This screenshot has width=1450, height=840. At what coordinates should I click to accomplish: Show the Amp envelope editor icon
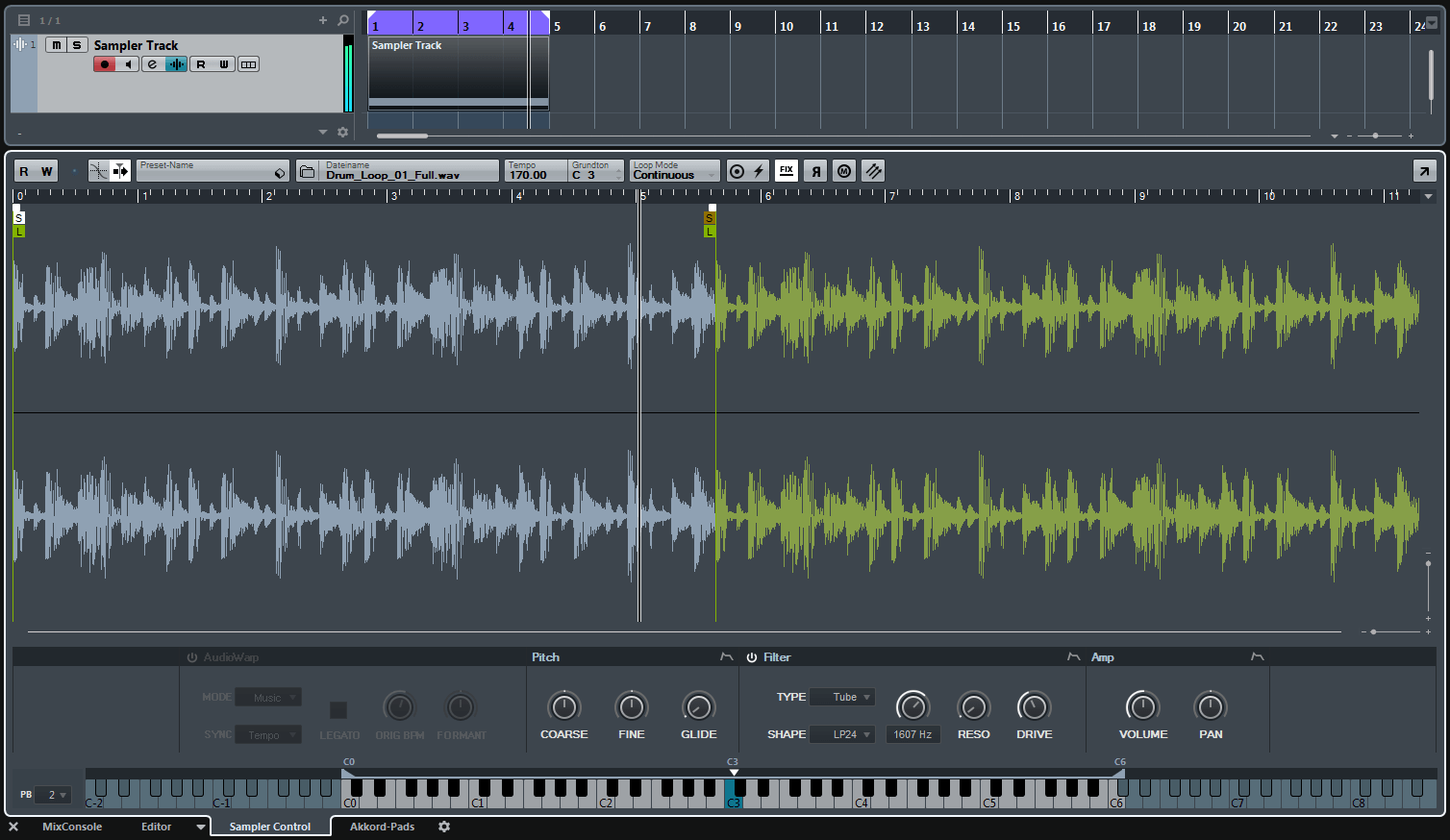[1257, 656]
